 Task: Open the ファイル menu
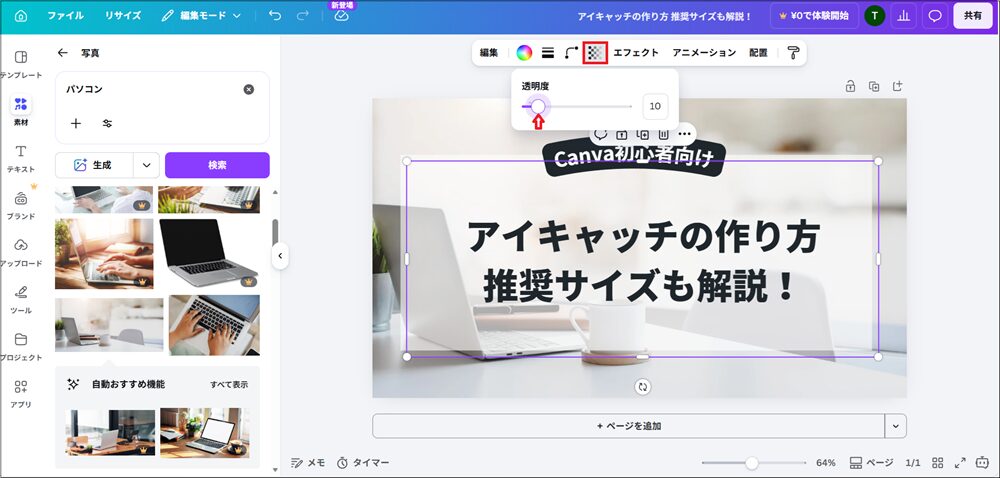(65, 16)
